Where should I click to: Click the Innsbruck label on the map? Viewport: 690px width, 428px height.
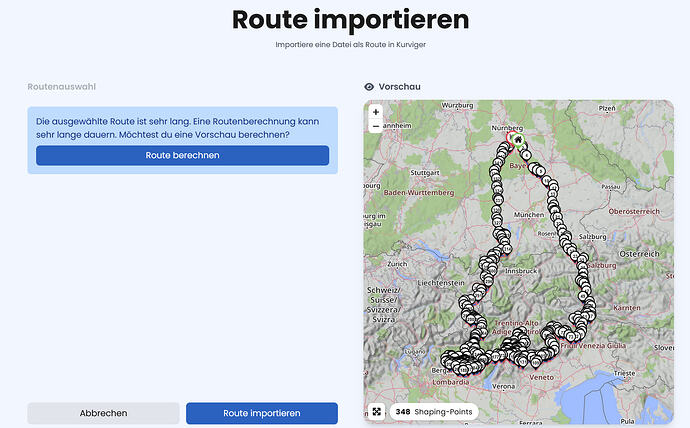[x=523, y=271]
